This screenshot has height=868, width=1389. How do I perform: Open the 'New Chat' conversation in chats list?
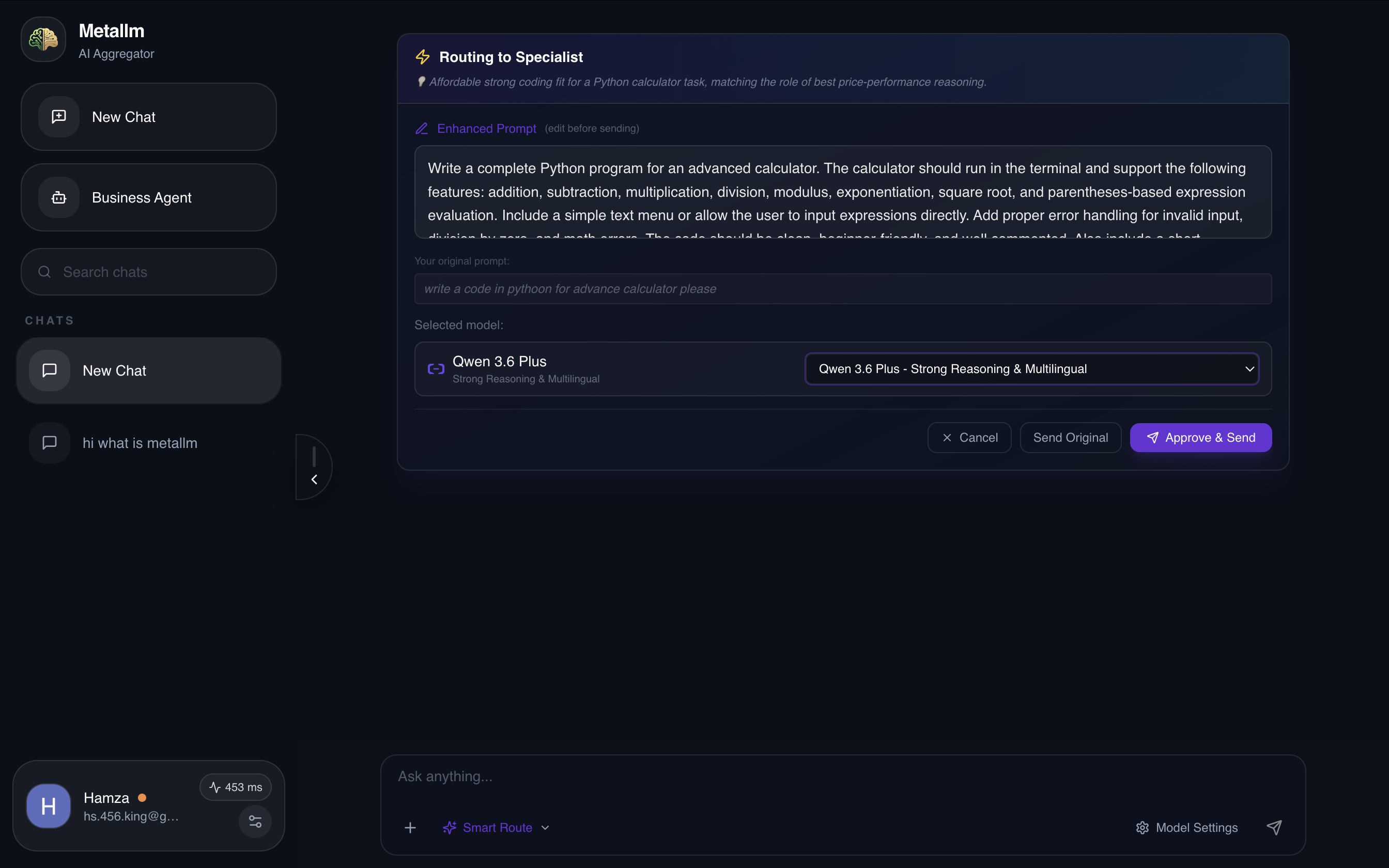[149, 371]
